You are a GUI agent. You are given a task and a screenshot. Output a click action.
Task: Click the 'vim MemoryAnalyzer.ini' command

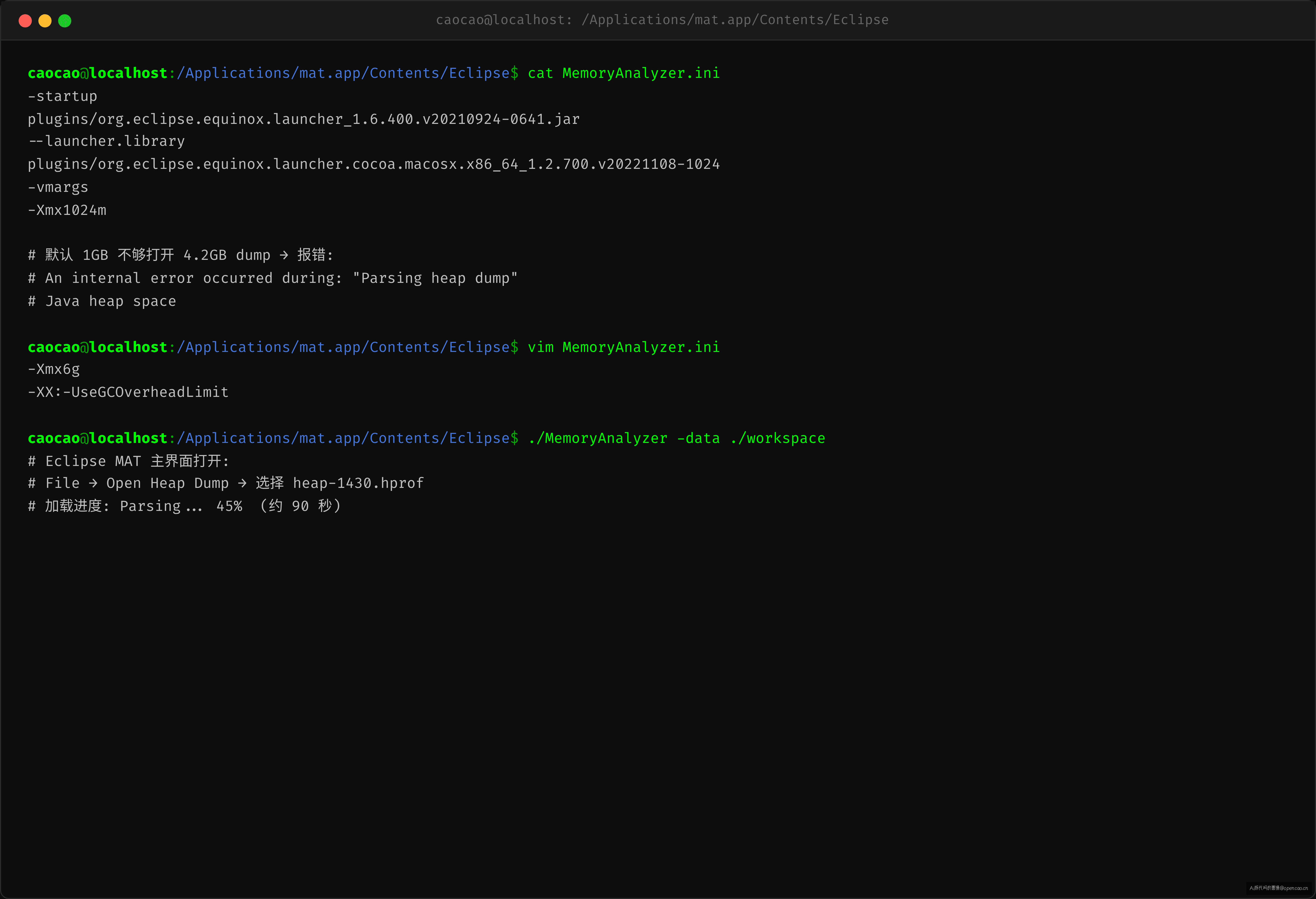tap(623, 347)
